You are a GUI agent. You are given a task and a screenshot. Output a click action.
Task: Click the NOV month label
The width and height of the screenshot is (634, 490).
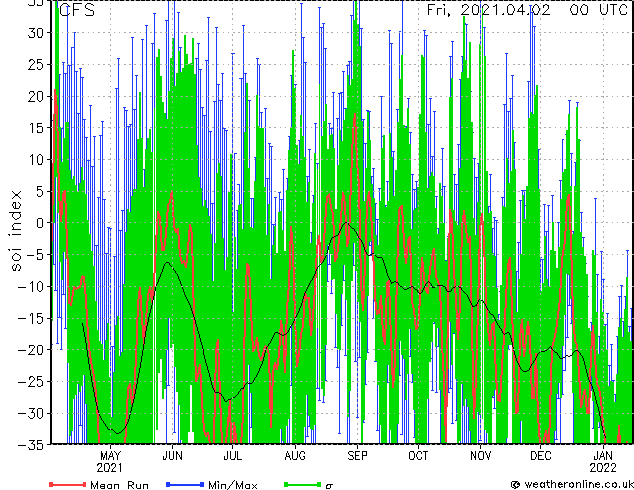[480, 456]
